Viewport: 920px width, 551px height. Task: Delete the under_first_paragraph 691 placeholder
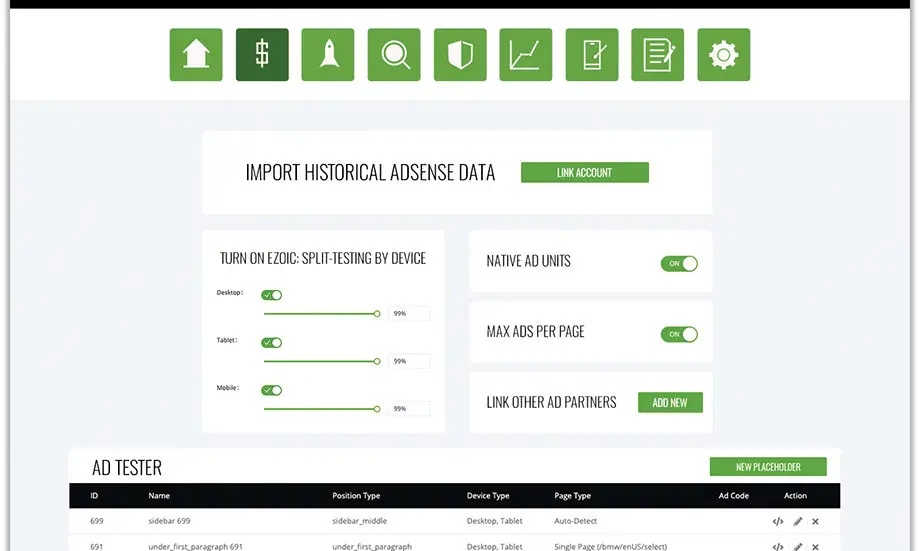815,546
